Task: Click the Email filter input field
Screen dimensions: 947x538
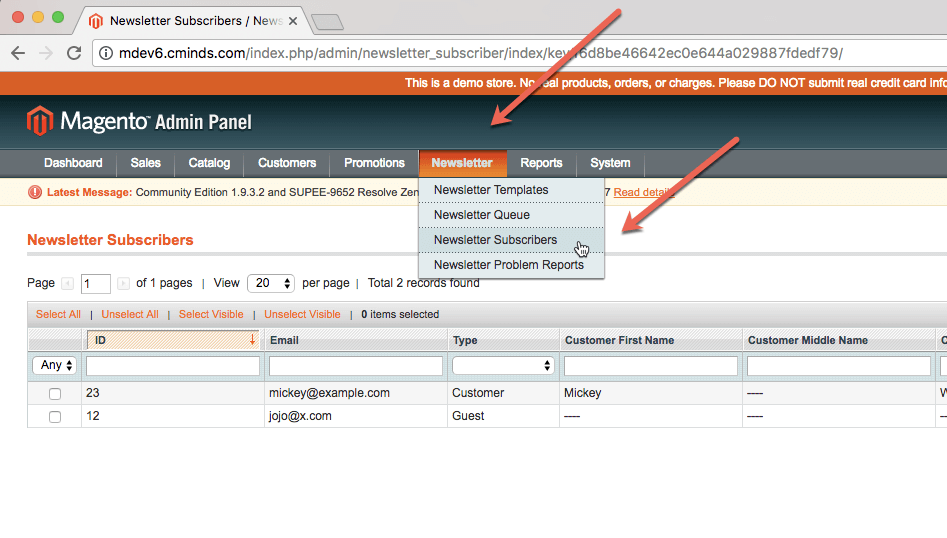Action: pos(355,366)
